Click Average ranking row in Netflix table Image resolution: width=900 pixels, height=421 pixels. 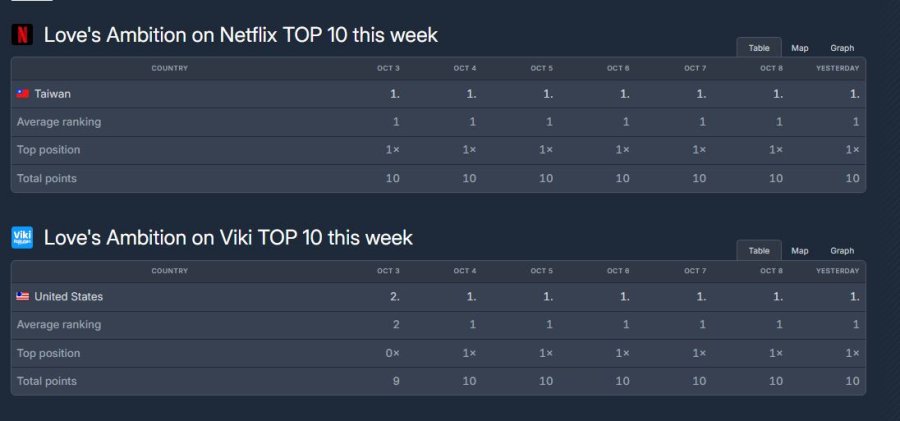point(59,122)
